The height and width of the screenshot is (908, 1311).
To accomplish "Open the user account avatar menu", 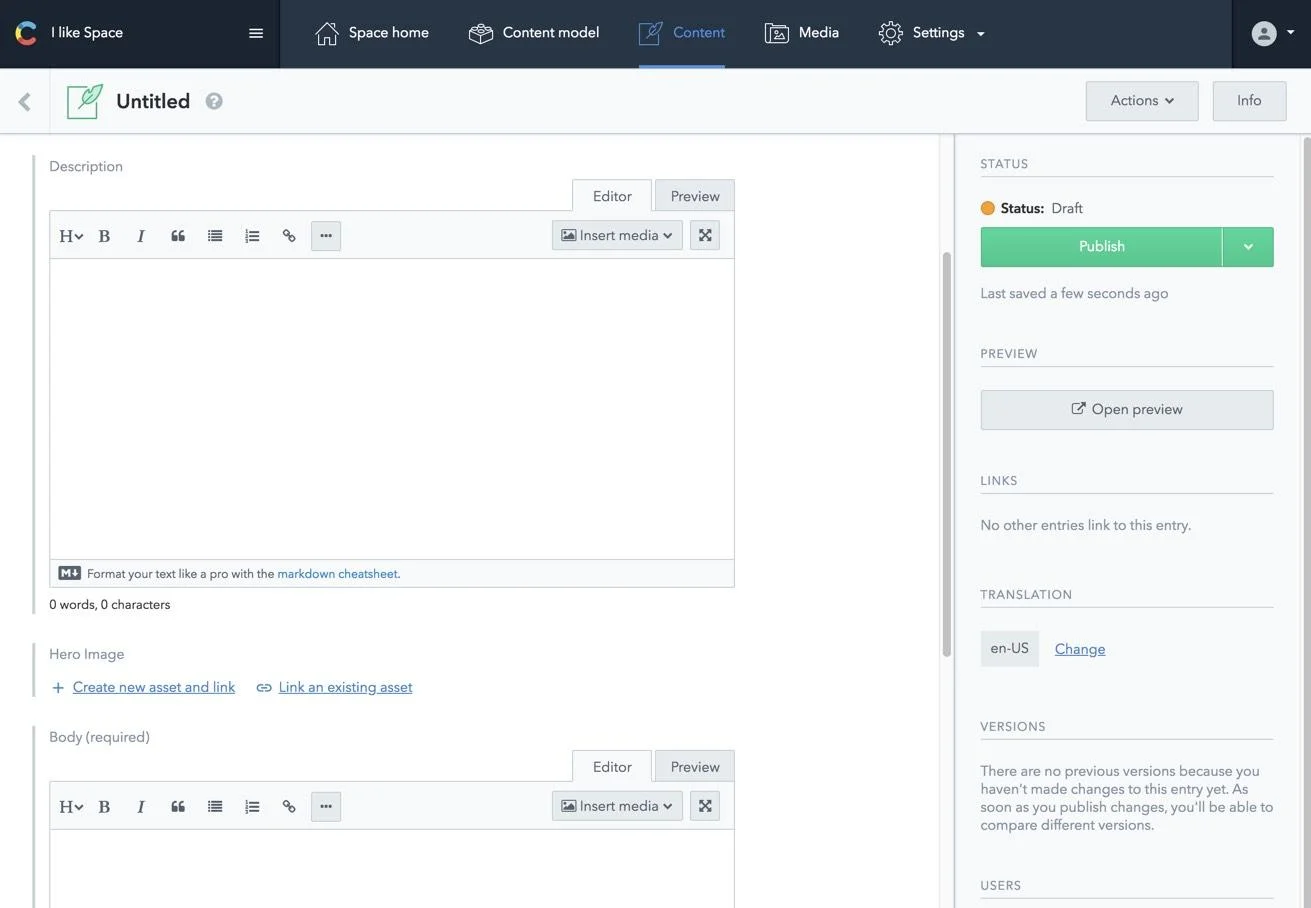I will point(1272,33).
